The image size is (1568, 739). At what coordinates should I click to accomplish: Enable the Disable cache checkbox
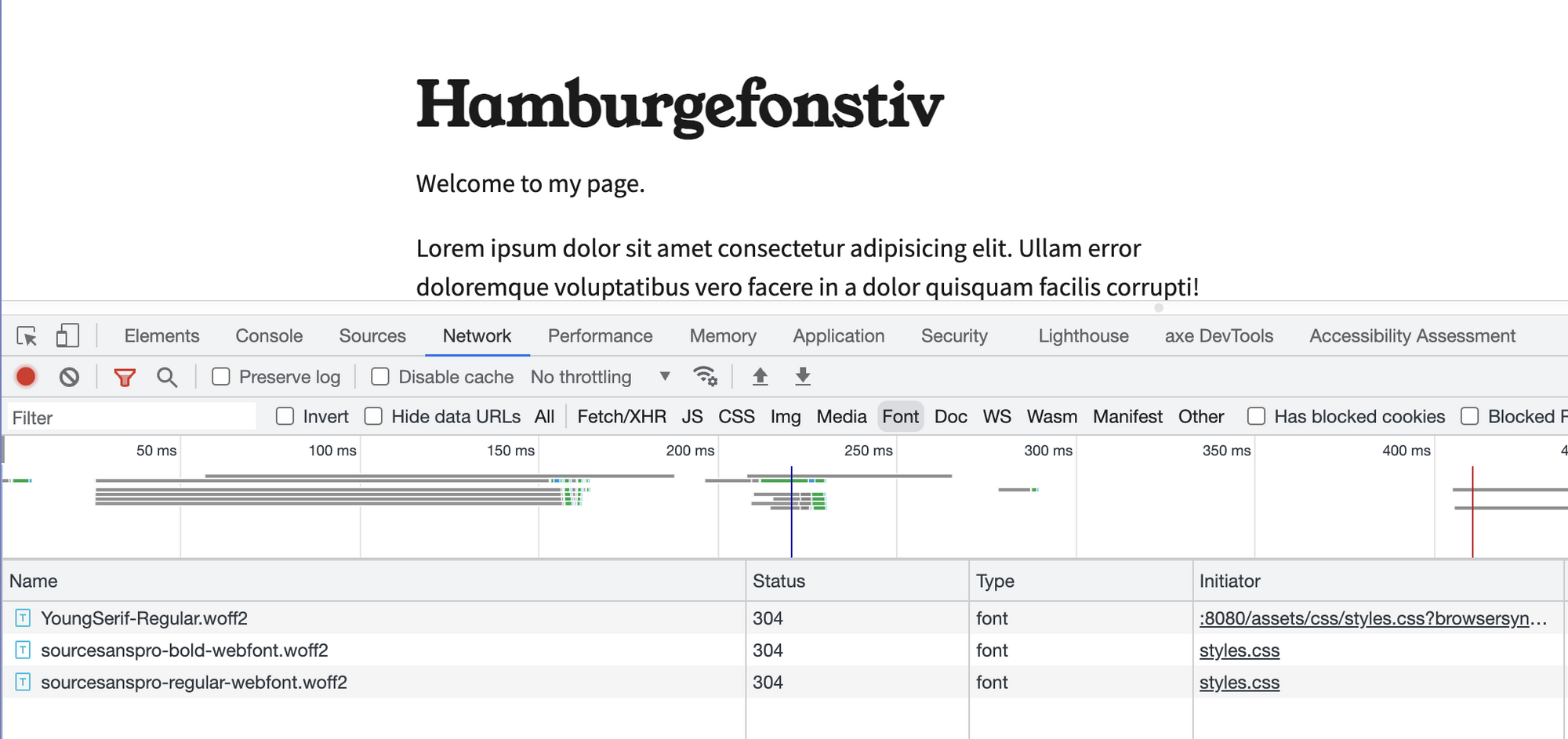[x=380, y=377]
